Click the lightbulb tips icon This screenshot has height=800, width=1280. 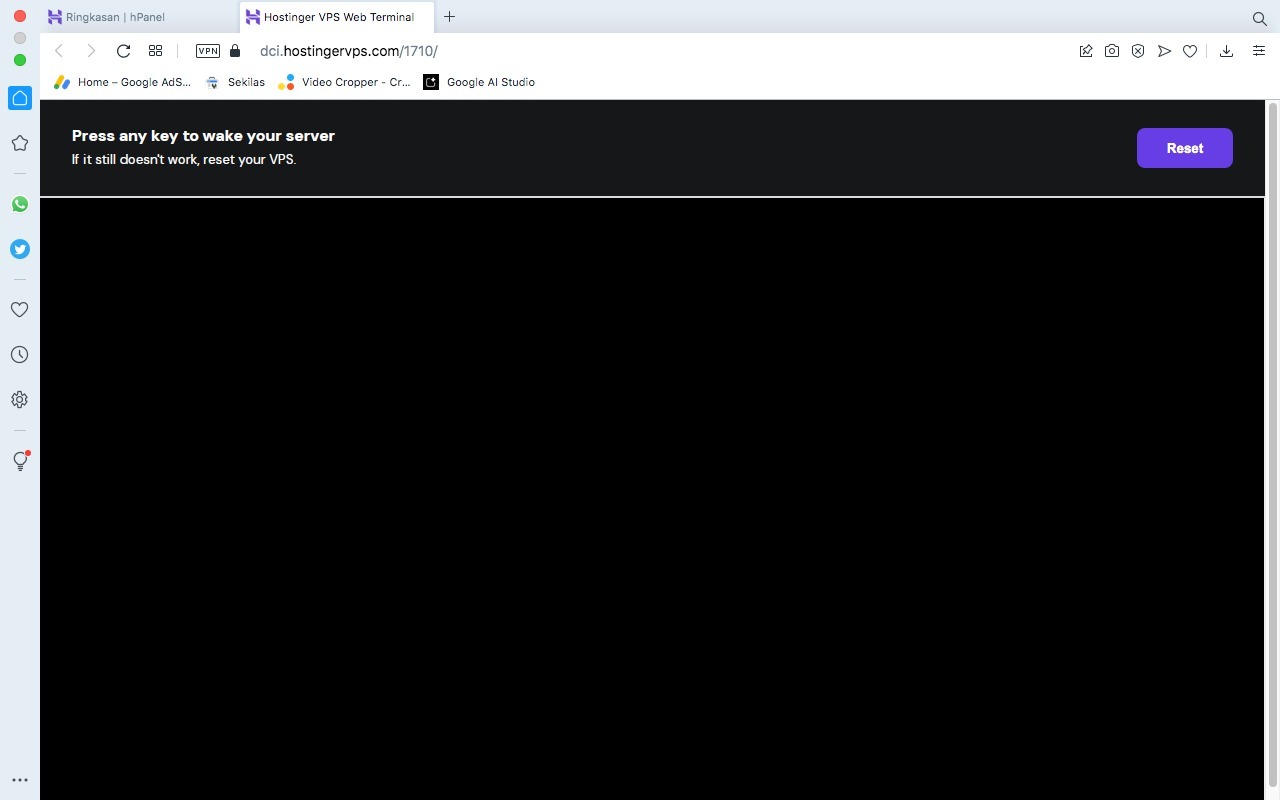coord(19,461)
